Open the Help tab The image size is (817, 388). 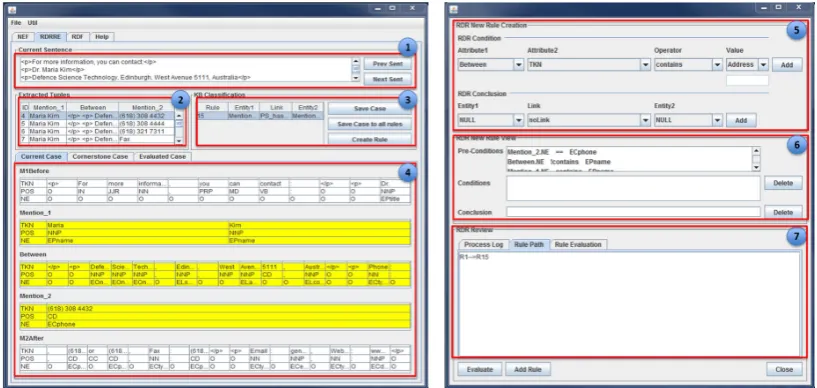[x=102, y=37]
